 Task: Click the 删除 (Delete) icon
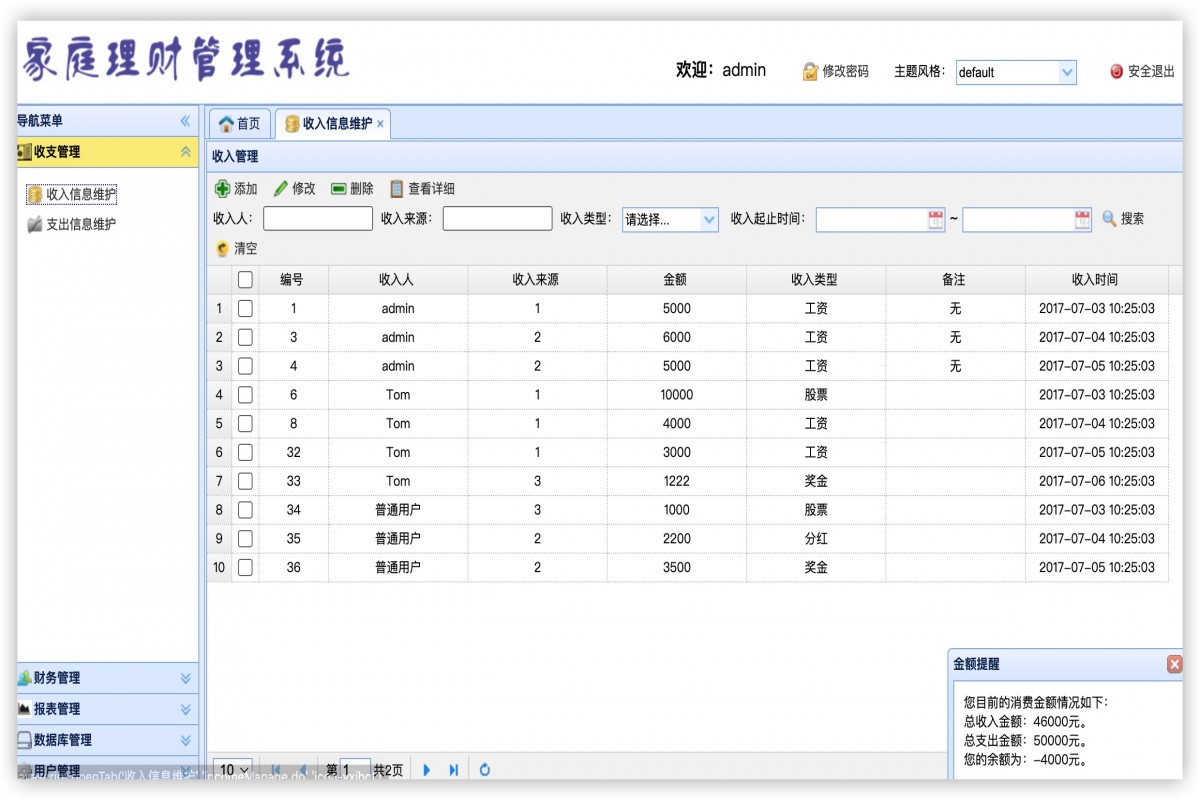click(337, 189)
